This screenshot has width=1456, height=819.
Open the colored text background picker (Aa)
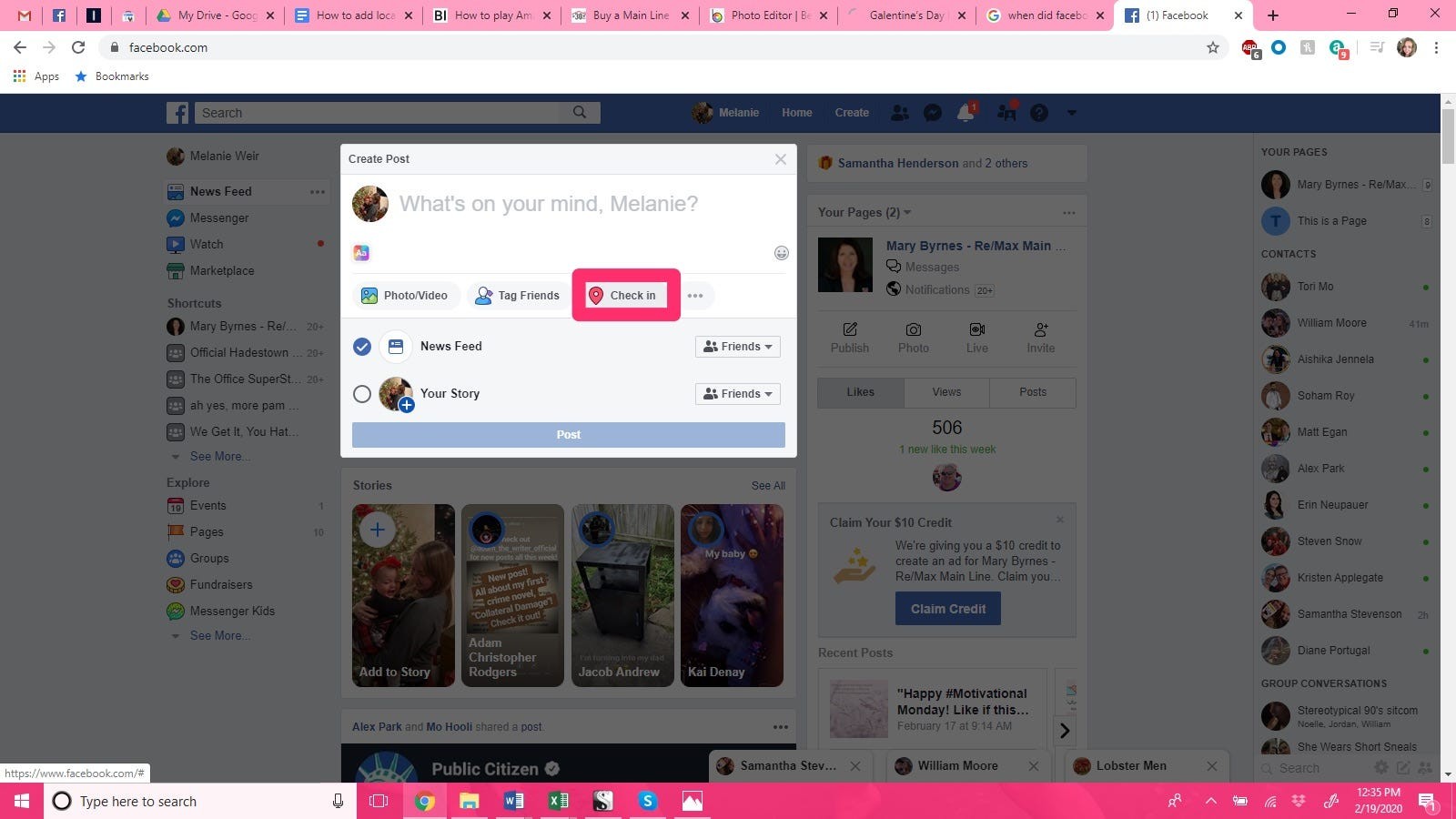tap(361, 252)
